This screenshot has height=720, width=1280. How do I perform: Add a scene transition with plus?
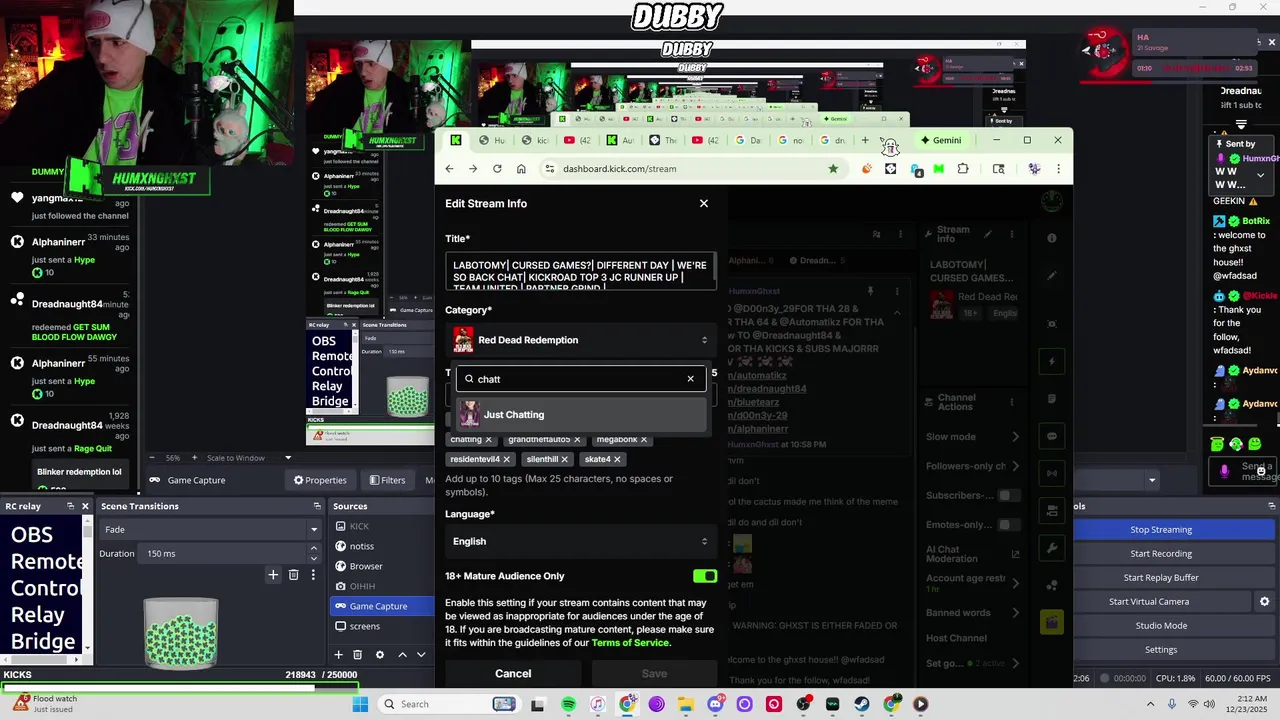(273, 575)
